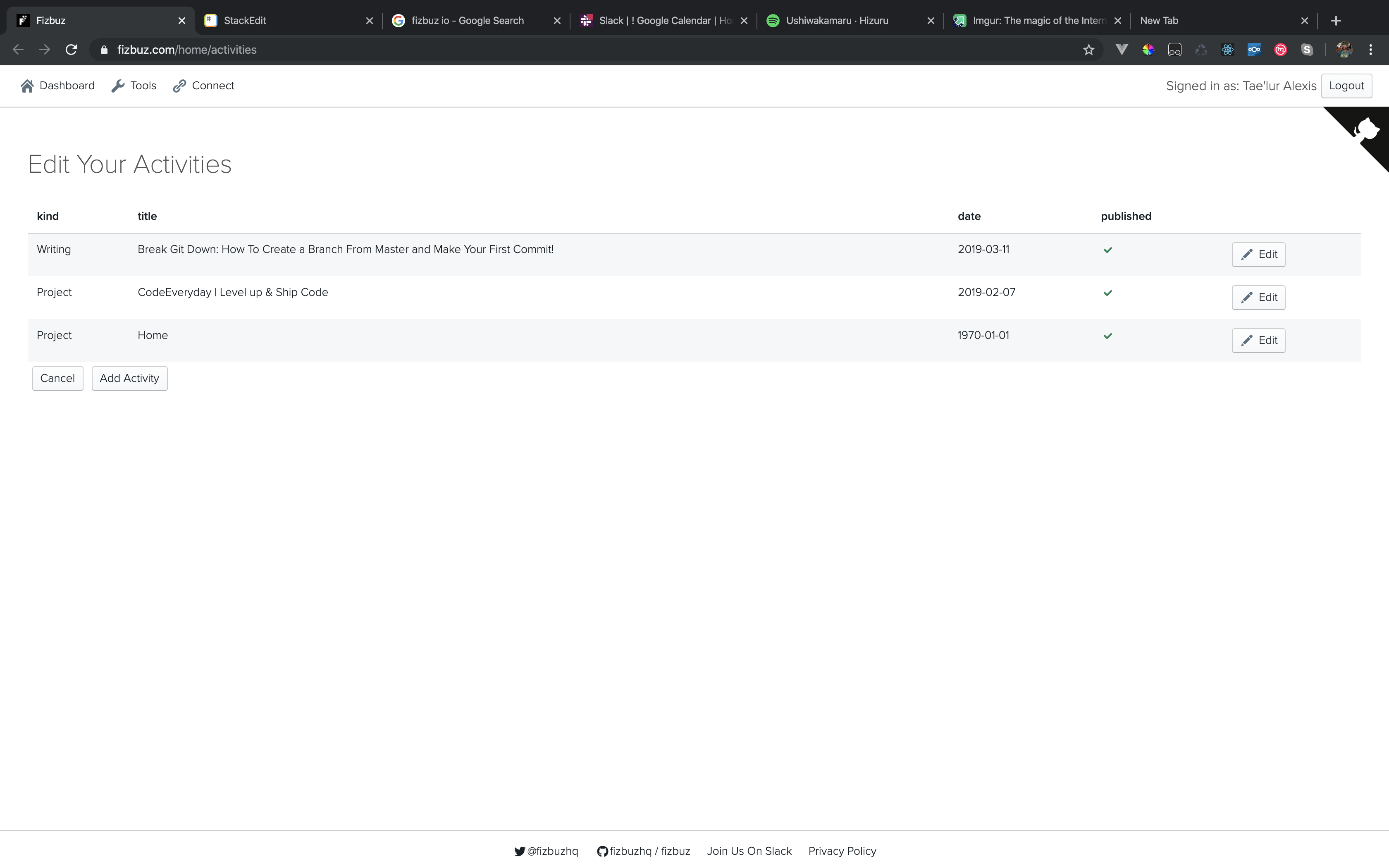Image resolution: width=1389 pixels, height=868 pixels.
Task: Click the Vivaldi browser menu icon
Action: tap(1121, 50)
